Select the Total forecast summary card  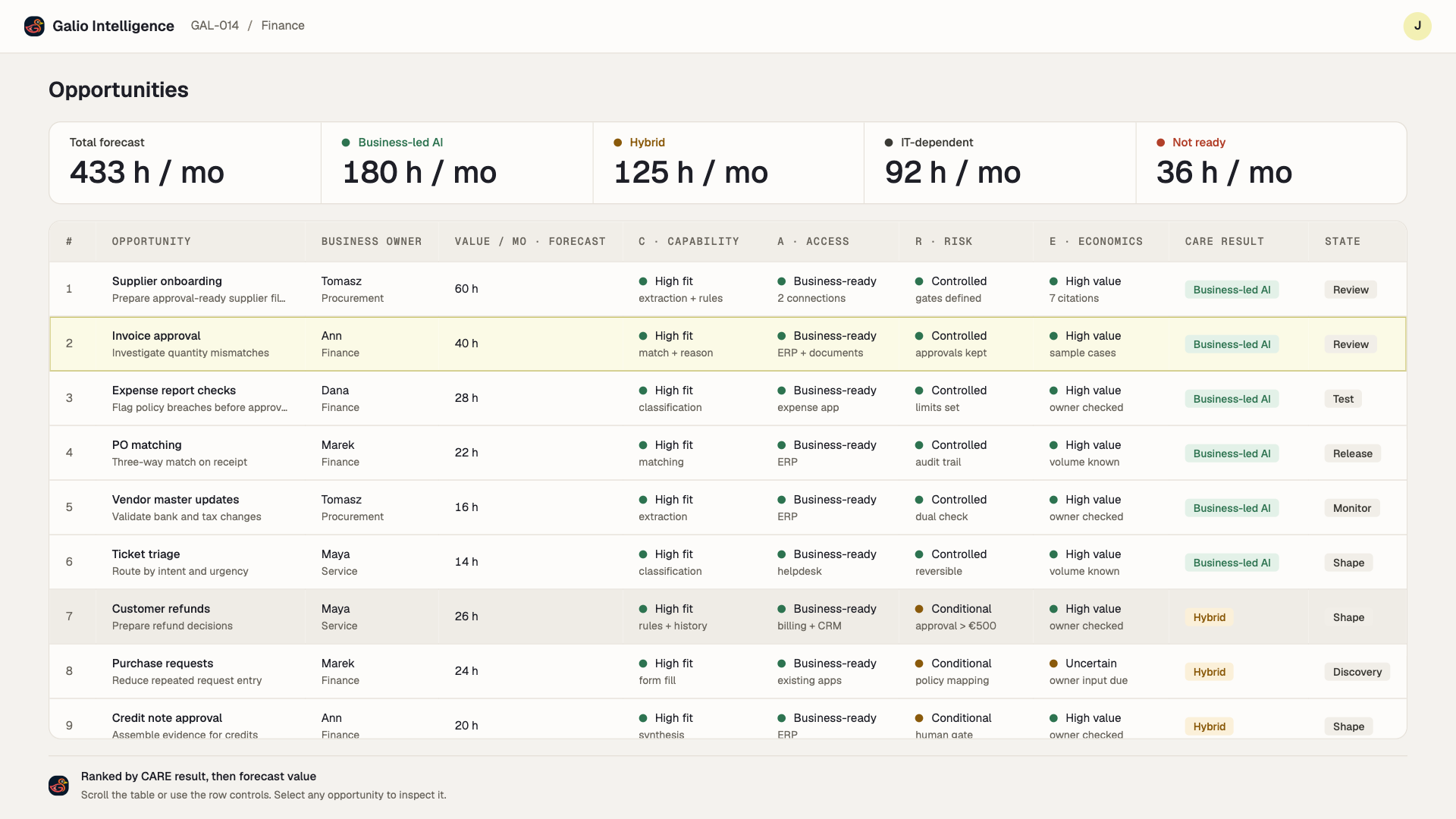coord(185,163)
